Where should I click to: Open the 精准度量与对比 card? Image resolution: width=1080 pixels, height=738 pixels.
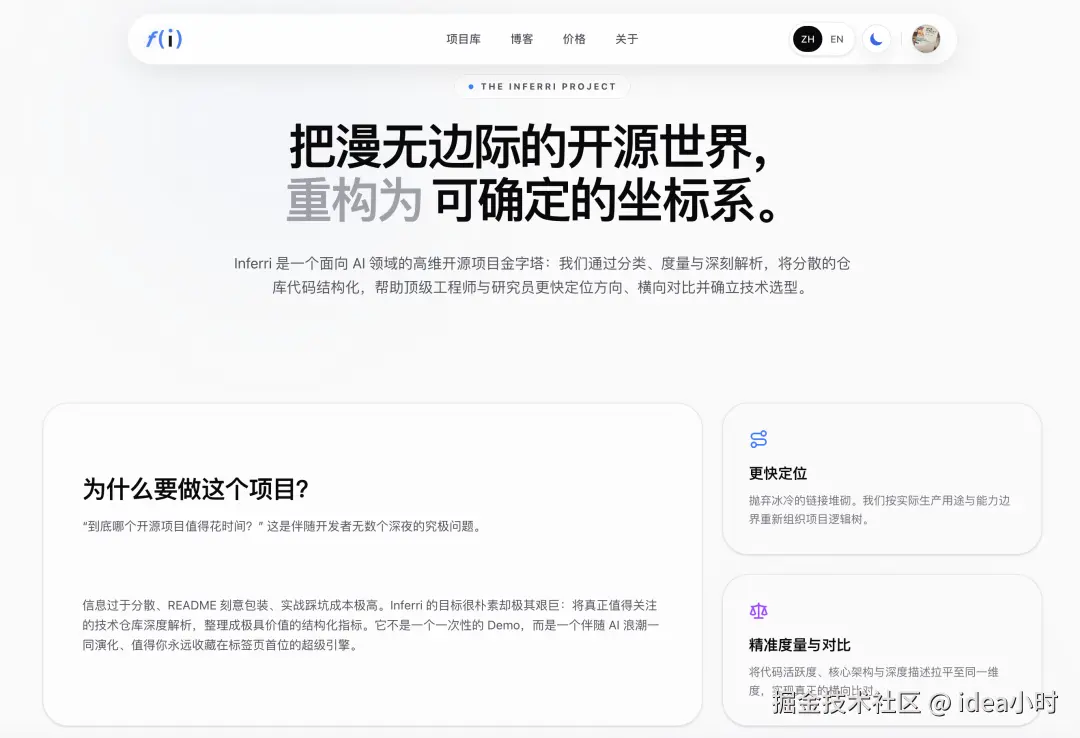pyautogui.click(x=881, y=648)
